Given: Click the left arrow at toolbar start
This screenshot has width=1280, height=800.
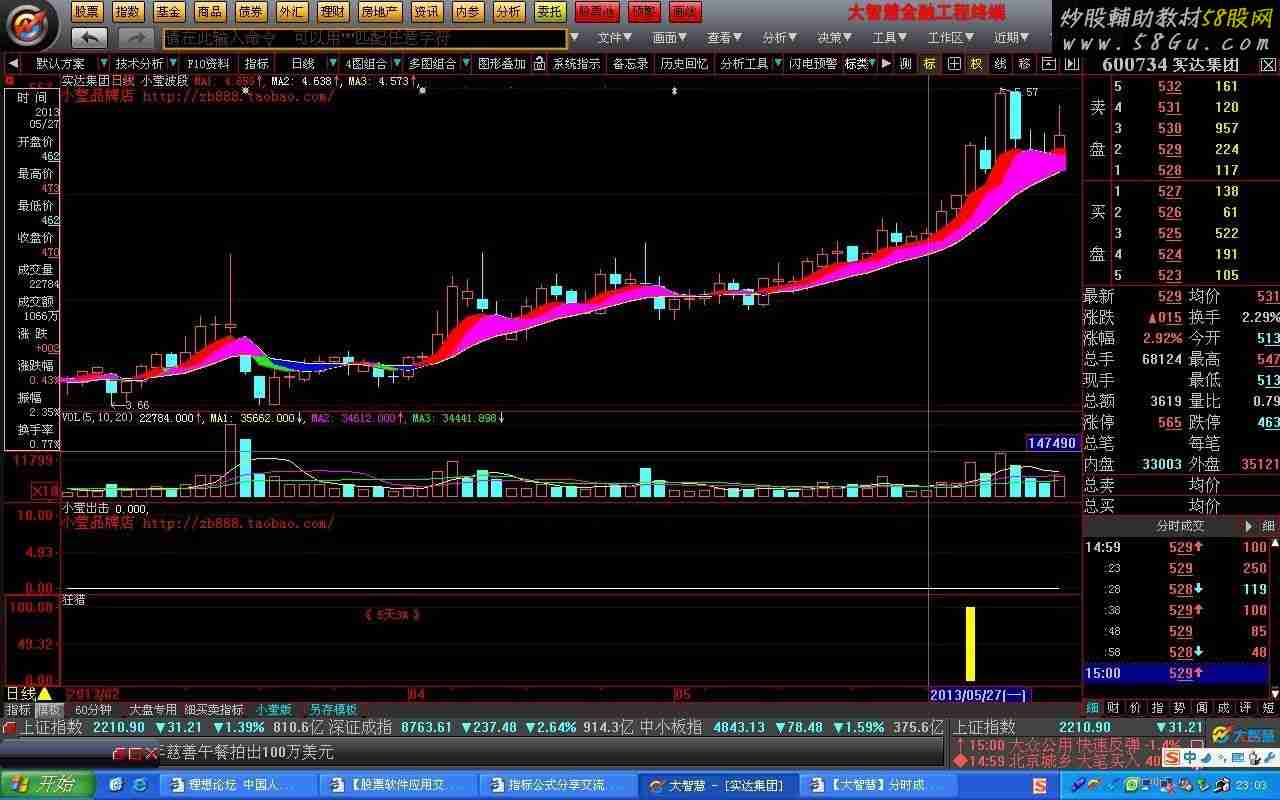Looking at the screenshot, I should [13, 63].
